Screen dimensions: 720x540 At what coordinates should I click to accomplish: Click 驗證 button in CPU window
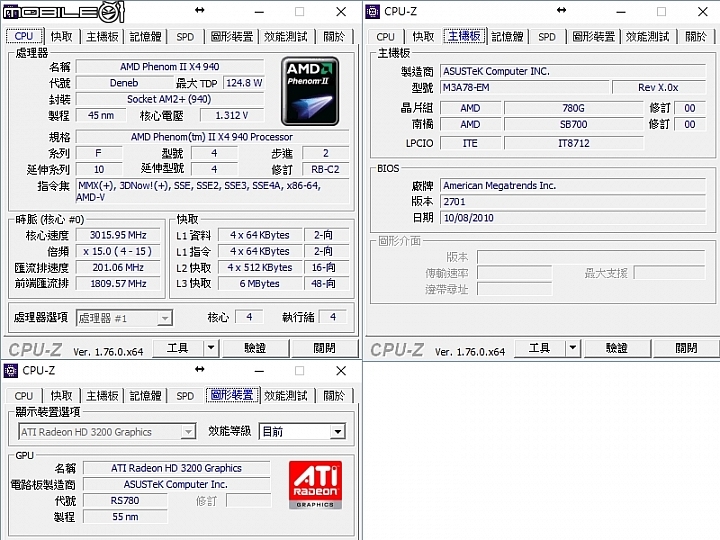click(255, 348)
